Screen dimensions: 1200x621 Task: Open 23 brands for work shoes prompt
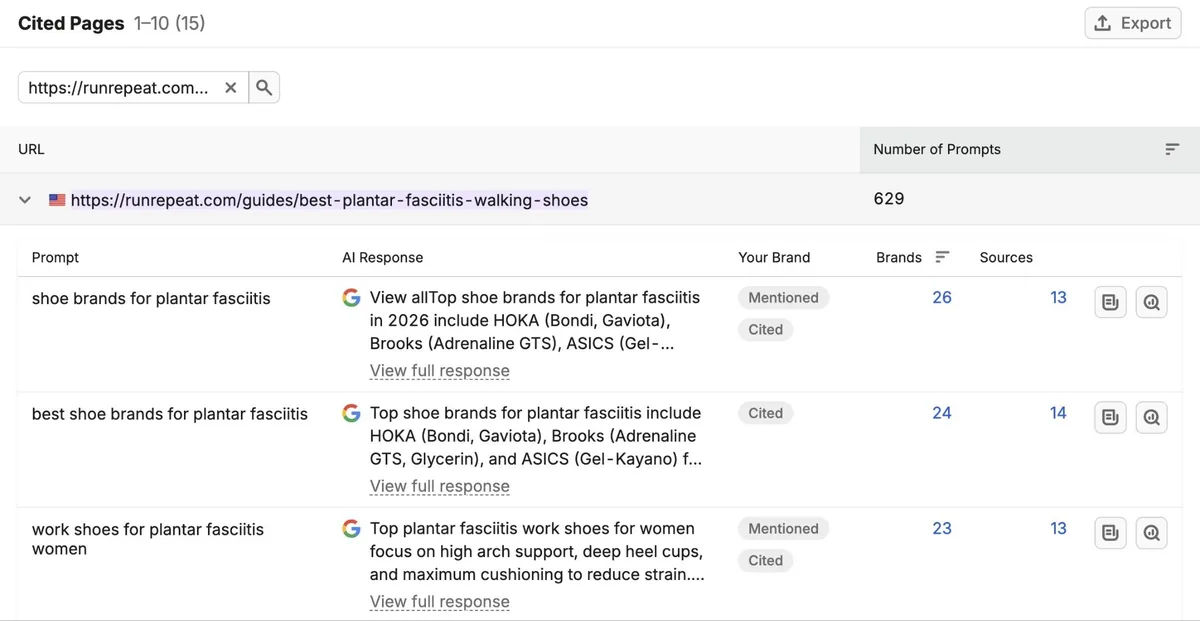[942, 528]
